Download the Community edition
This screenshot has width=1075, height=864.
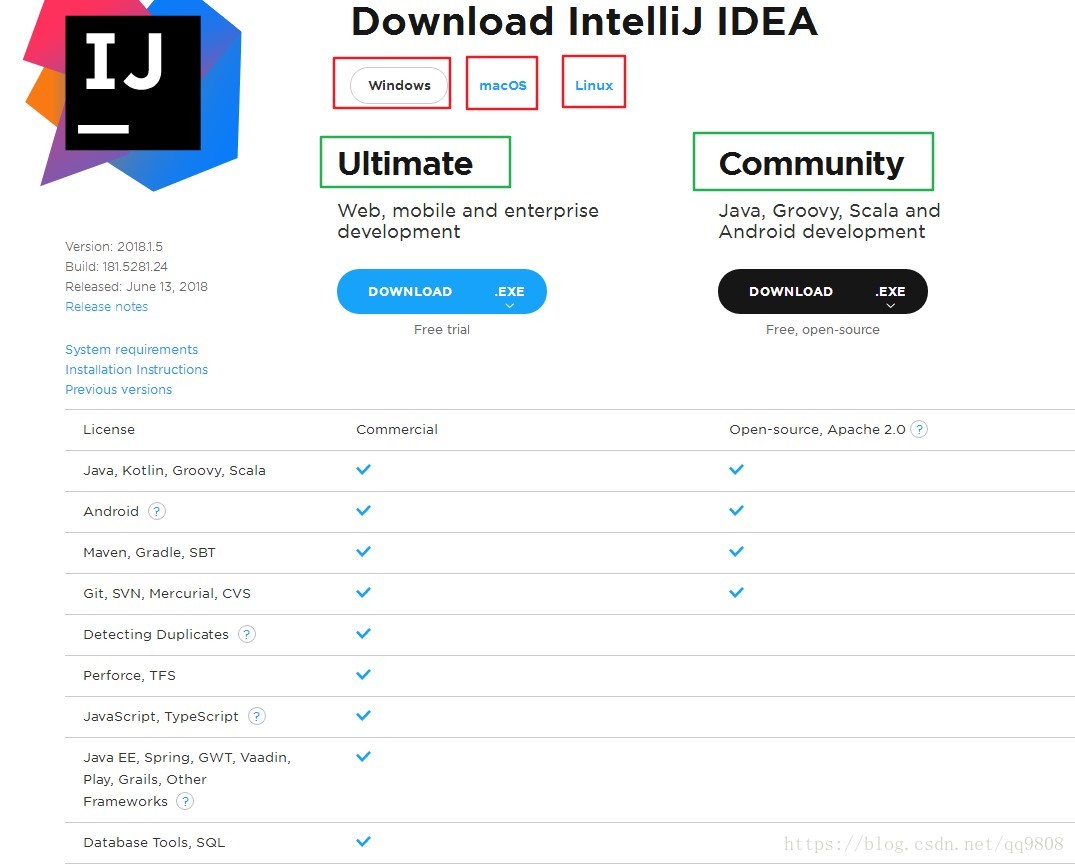[790, 291]
